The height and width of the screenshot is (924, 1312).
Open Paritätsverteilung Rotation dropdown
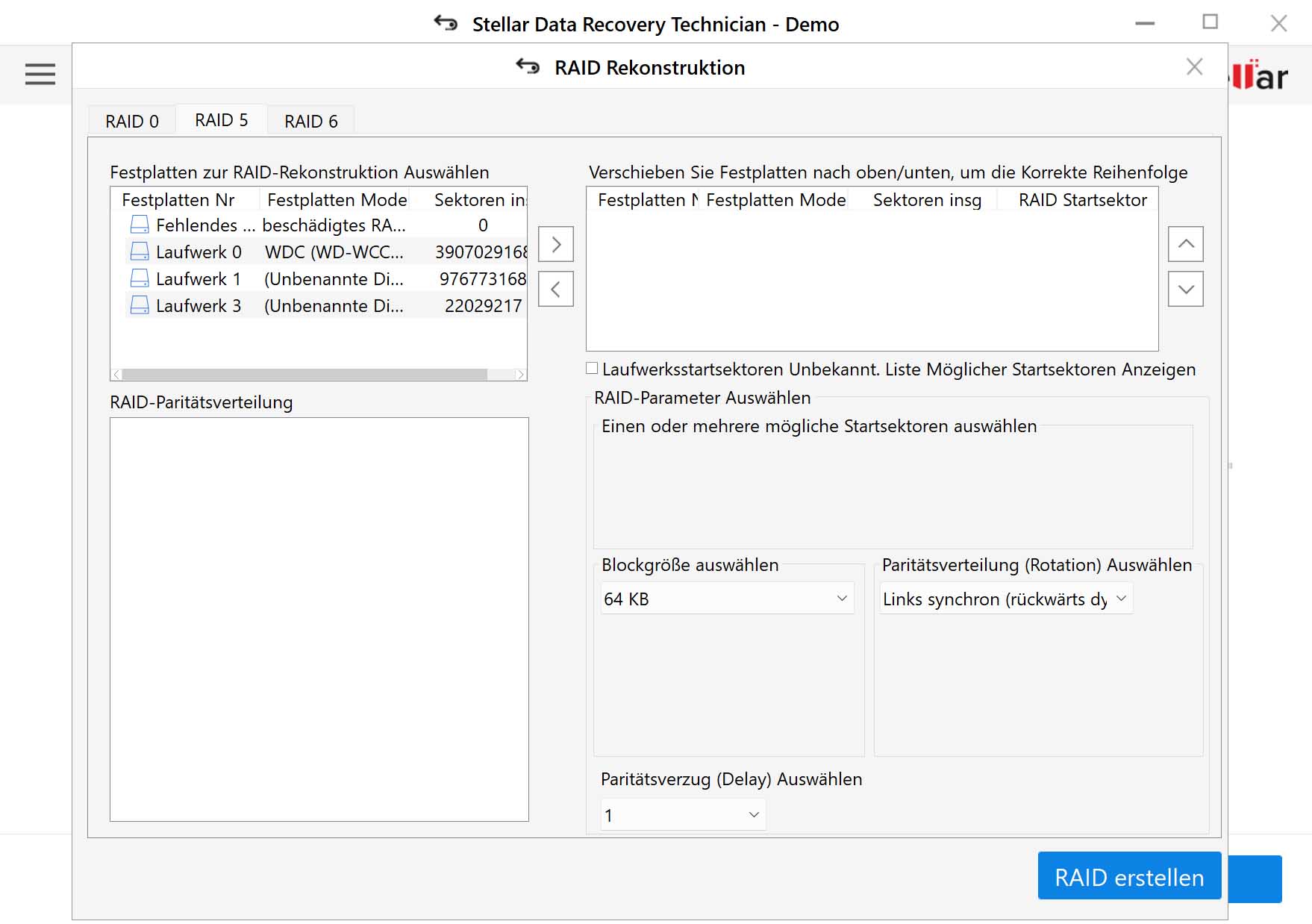click(x=1006, y=599)
